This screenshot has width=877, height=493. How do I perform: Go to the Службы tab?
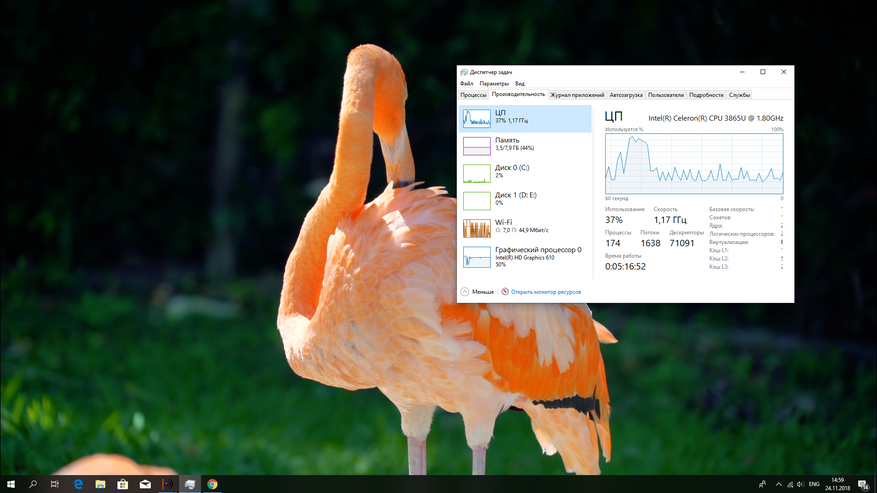(739, 95)
